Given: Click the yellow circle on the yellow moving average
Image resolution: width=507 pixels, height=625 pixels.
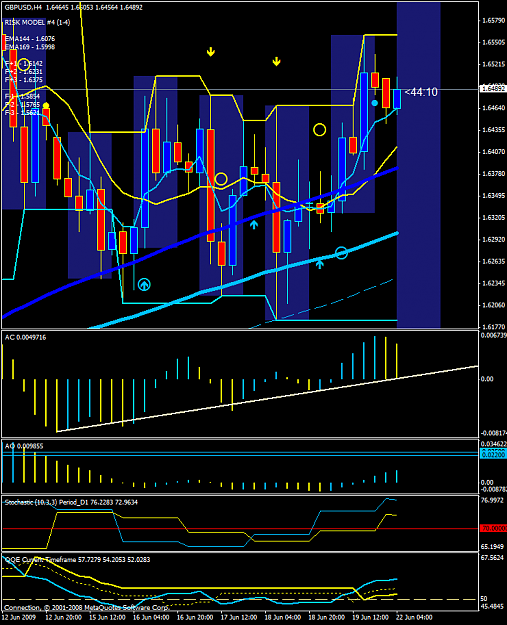Looking at the screenshot, I should (220, 179).
